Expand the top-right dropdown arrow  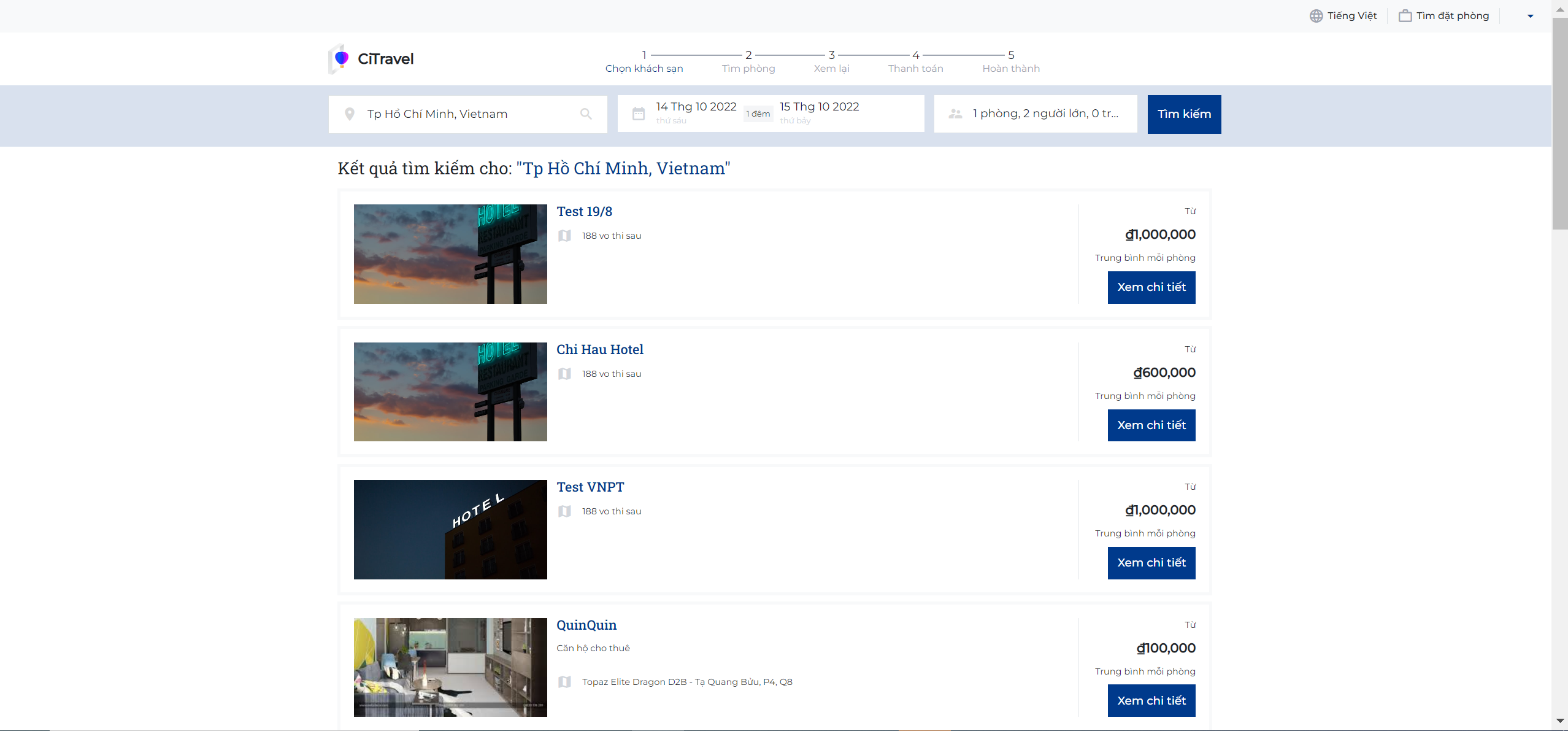pos(1530,17)
